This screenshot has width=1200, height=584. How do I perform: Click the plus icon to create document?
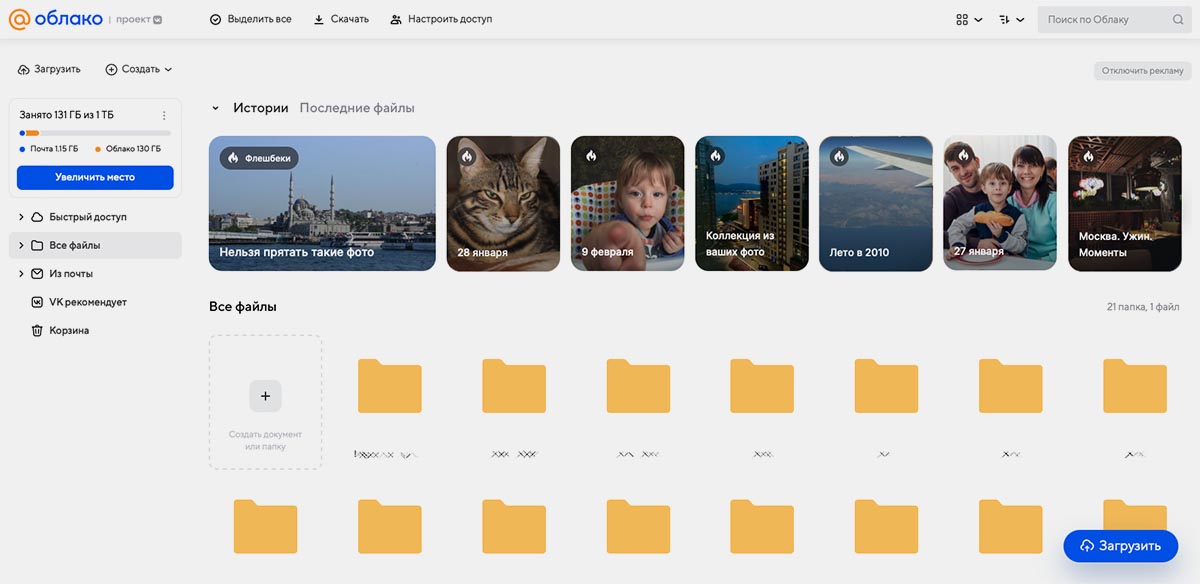tap(265, 396)
